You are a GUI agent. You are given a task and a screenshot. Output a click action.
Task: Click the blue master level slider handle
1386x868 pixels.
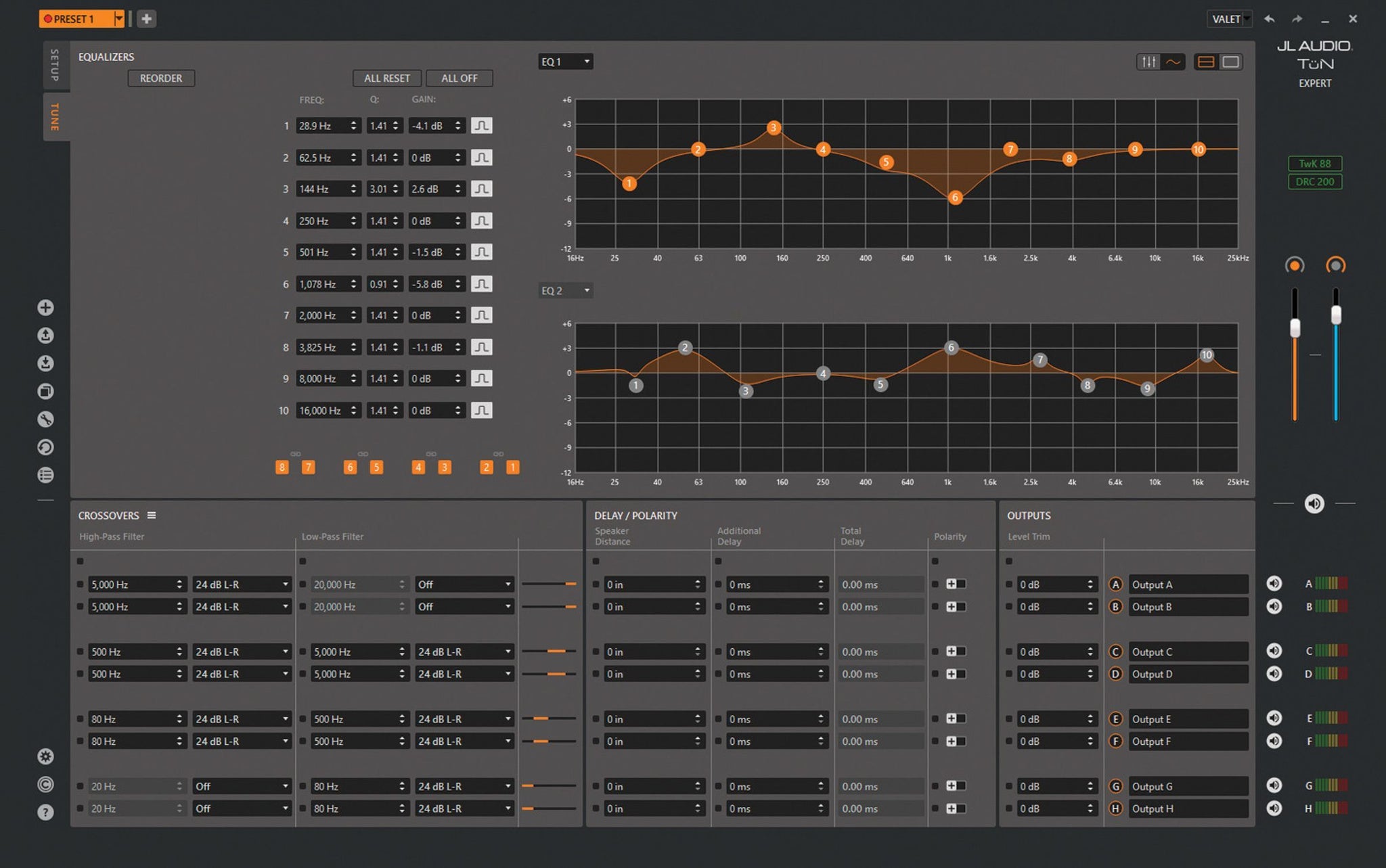1335,315
